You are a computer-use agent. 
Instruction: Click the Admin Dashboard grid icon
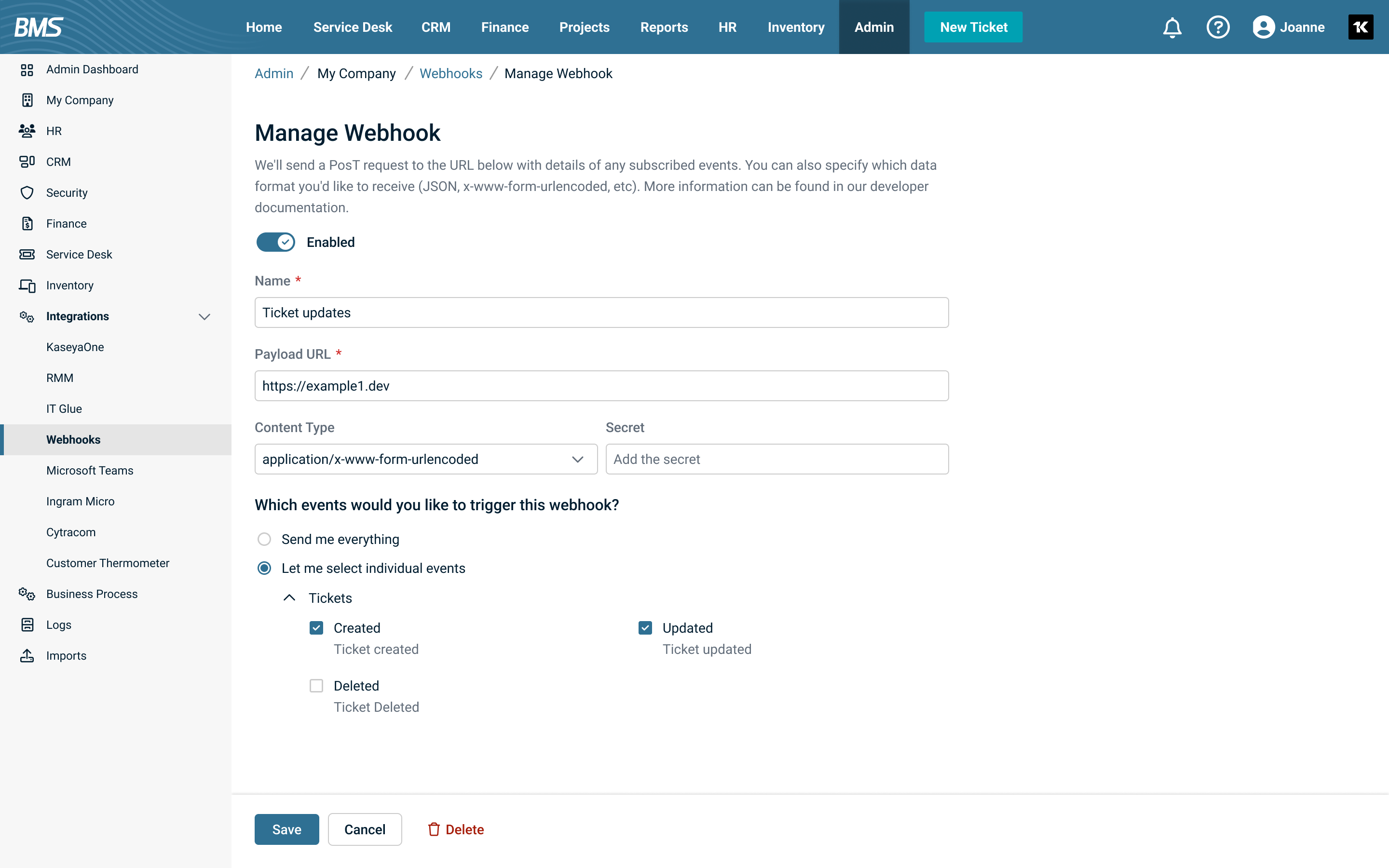click(27, 69)
